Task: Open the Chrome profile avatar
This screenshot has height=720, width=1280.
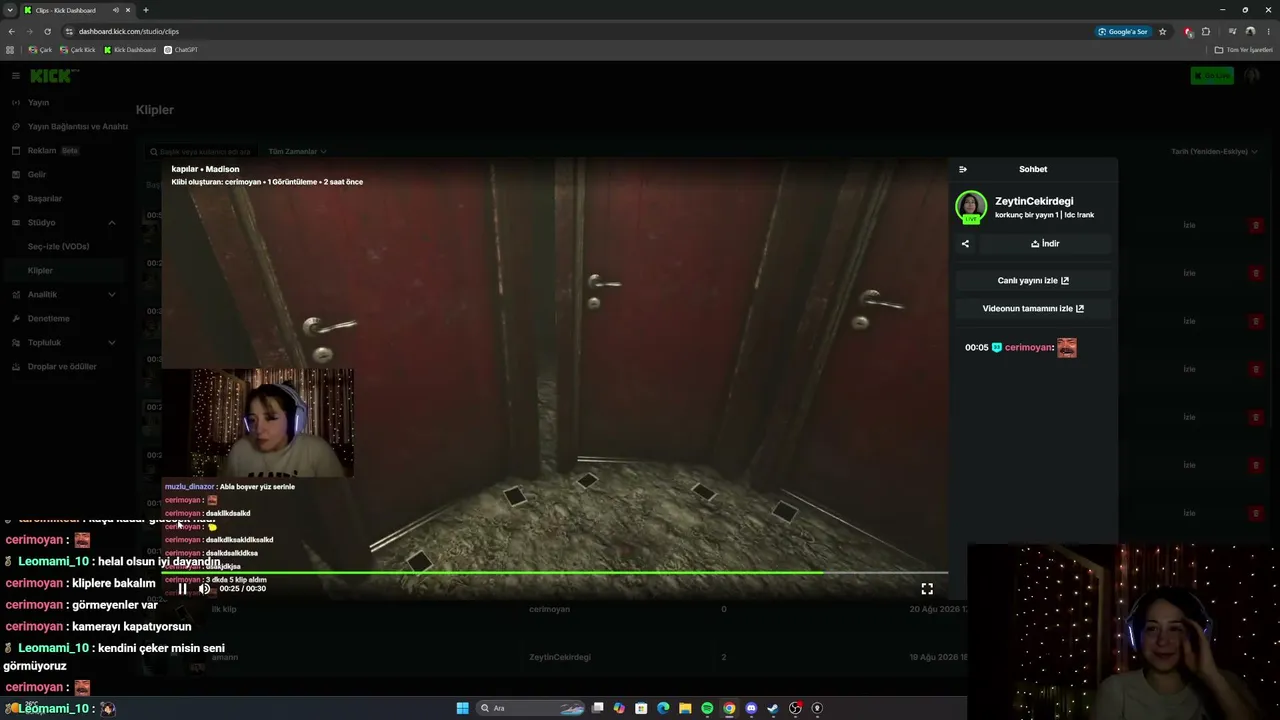Action: (x=1250, y=32)
